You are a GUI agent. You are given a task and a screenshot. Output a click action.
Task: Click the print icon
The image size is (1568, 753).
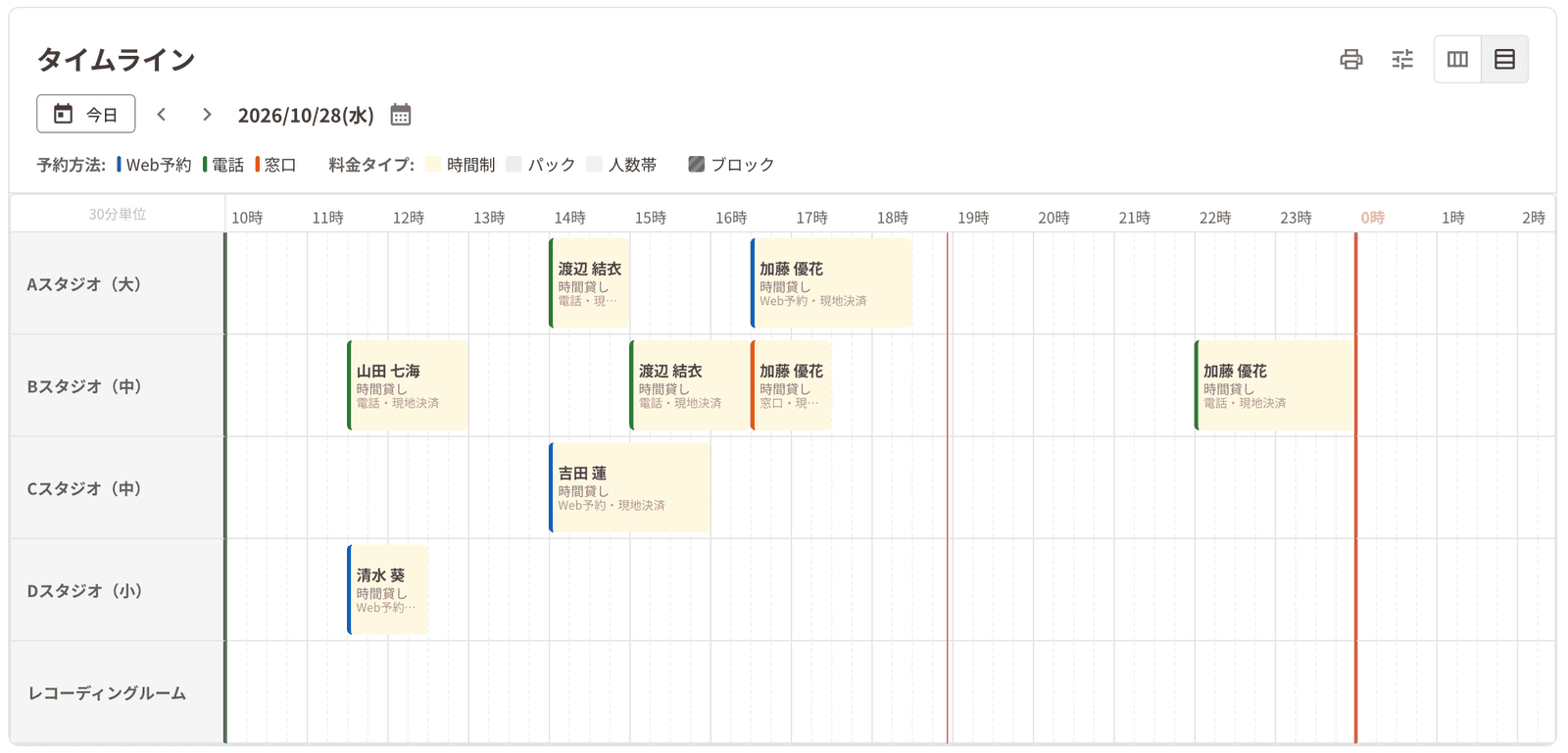1350,60
